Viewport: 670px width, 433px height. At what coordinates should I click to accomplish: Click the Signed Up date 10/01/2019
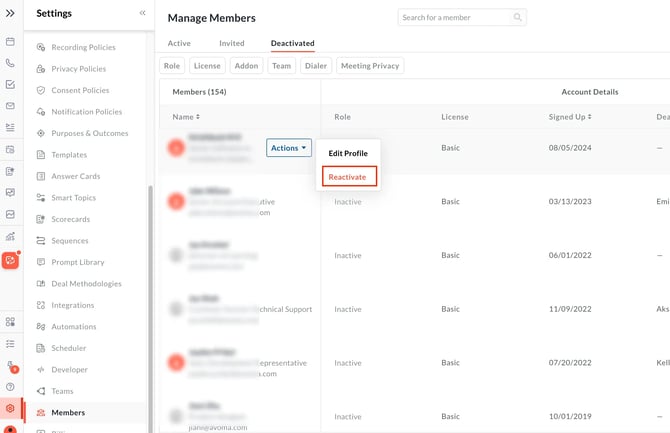pyautogui.click(x=570, y=416)
